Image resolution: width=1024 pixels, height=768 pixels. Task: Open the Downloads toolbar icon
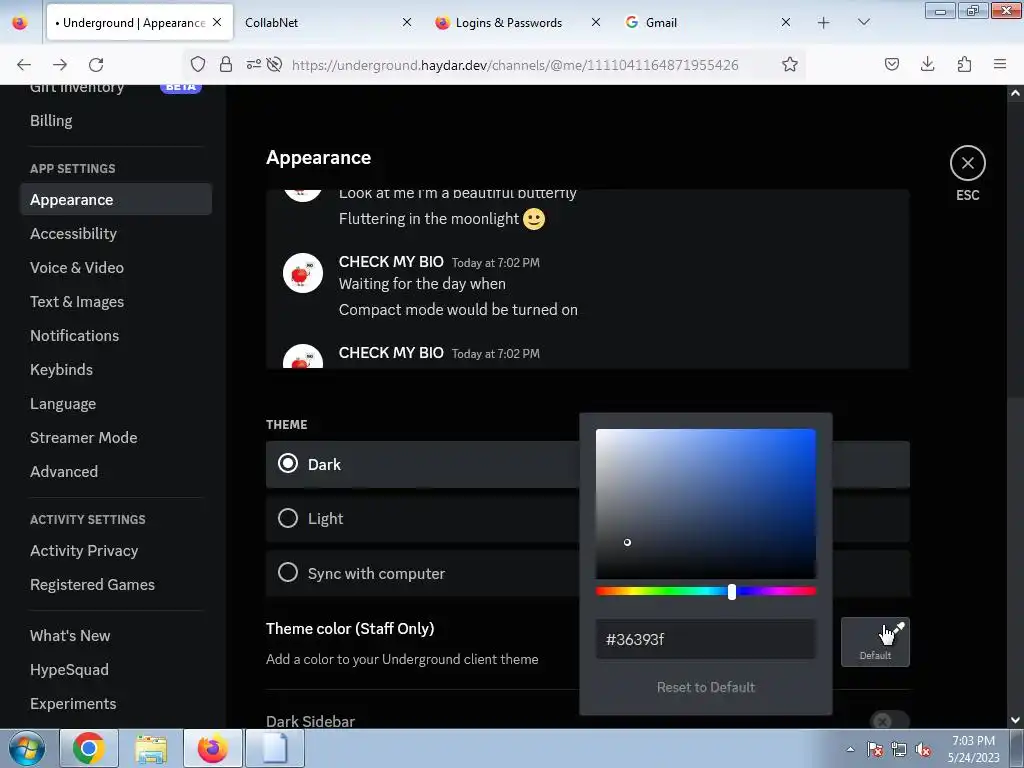click(927, 64)
